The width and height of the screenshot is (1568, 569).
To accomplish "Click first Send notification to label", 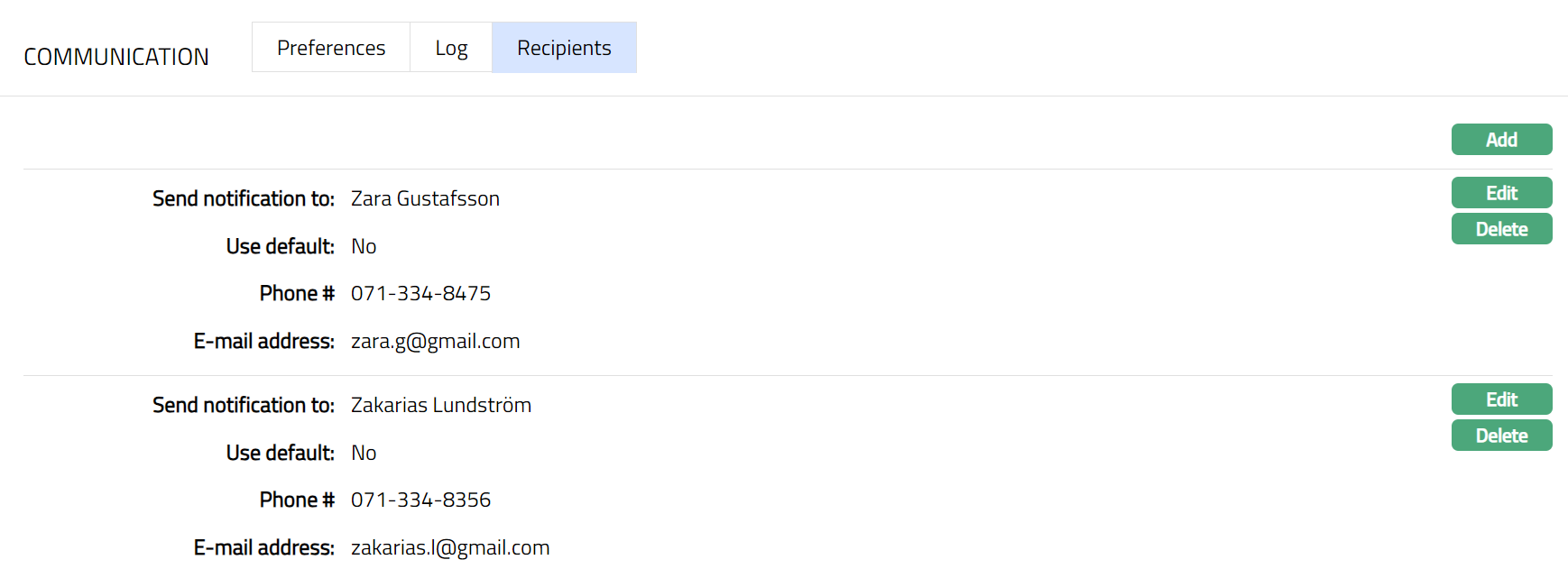I will pos(243,198).
